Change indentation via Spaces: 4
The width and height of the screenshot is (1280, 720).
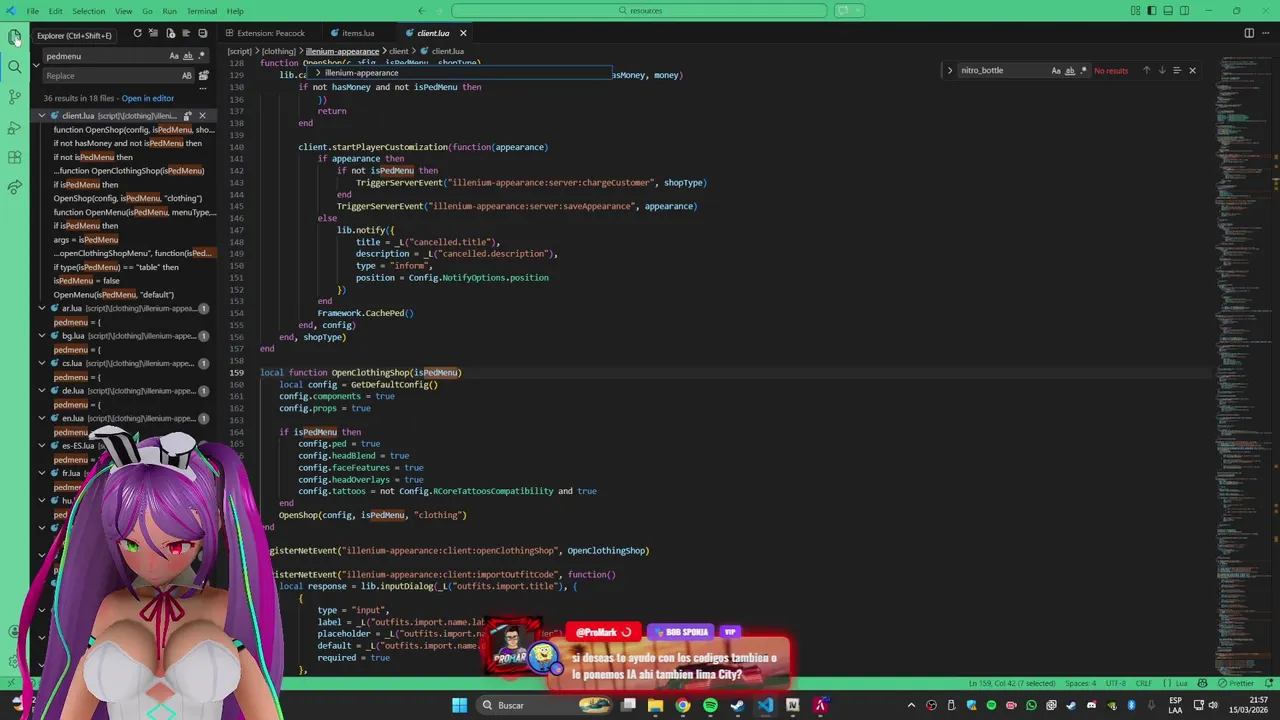point(1080,683)
